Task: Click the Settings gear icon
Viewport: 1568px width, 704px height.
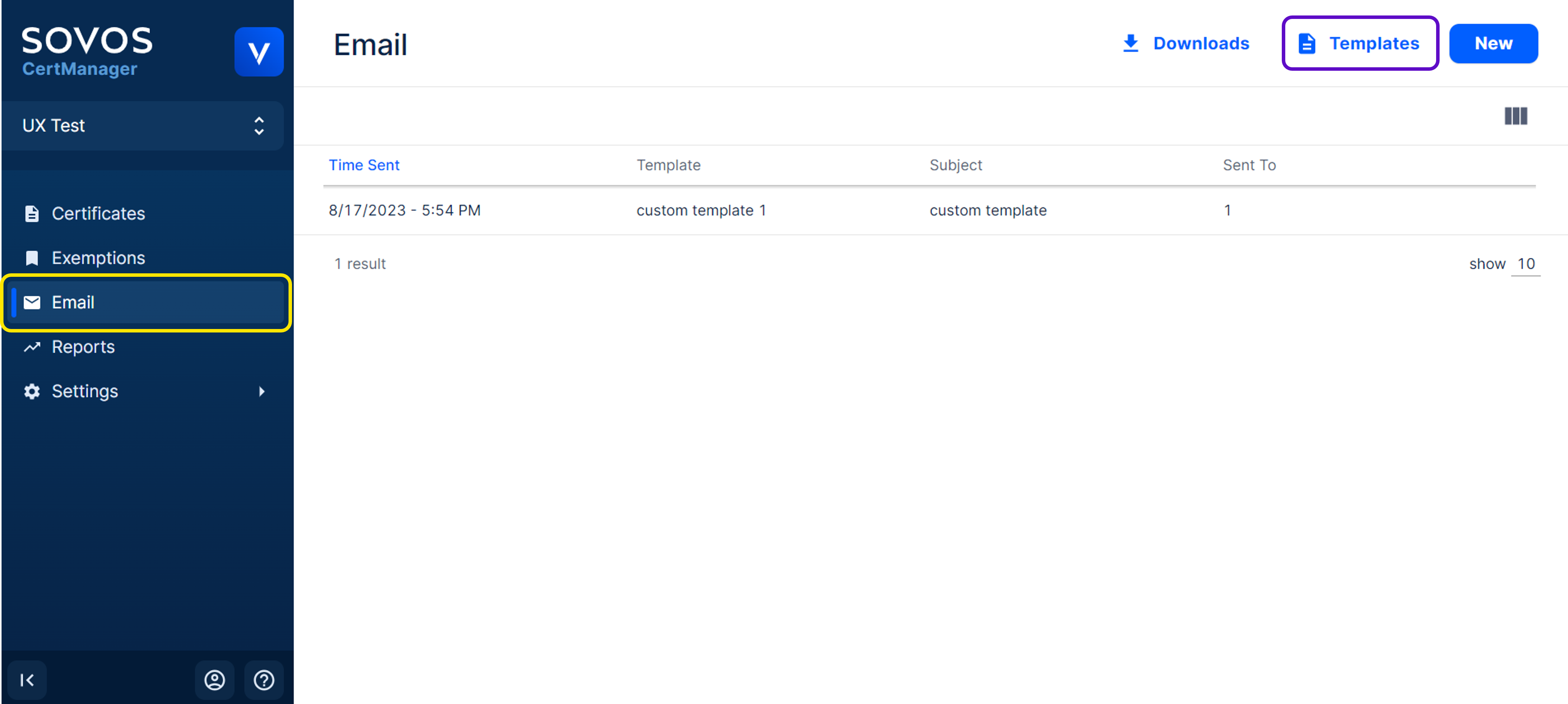Action: 32,391
